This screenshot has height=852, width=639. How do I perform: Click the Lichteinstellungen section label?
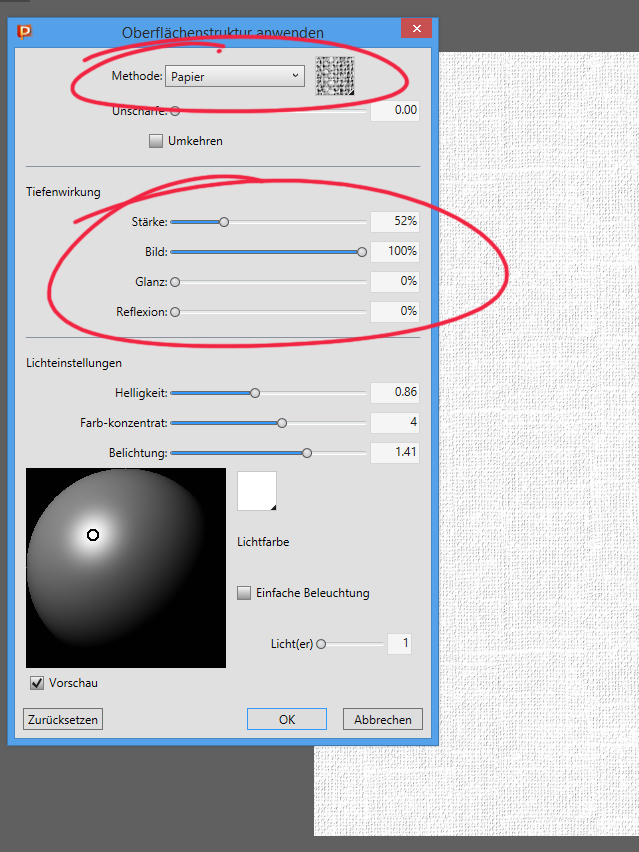(74, 363)
